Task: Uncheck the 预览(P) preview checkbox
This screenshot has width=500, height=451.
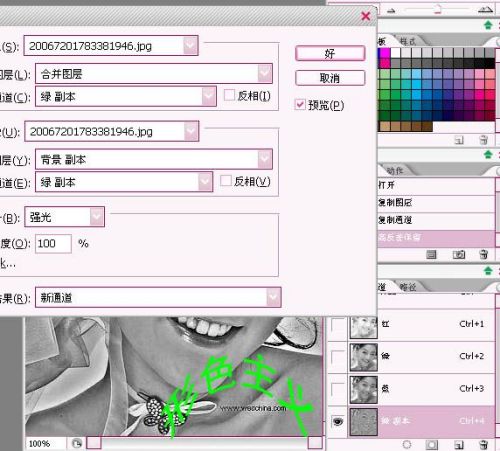Action: pos(300,105)
